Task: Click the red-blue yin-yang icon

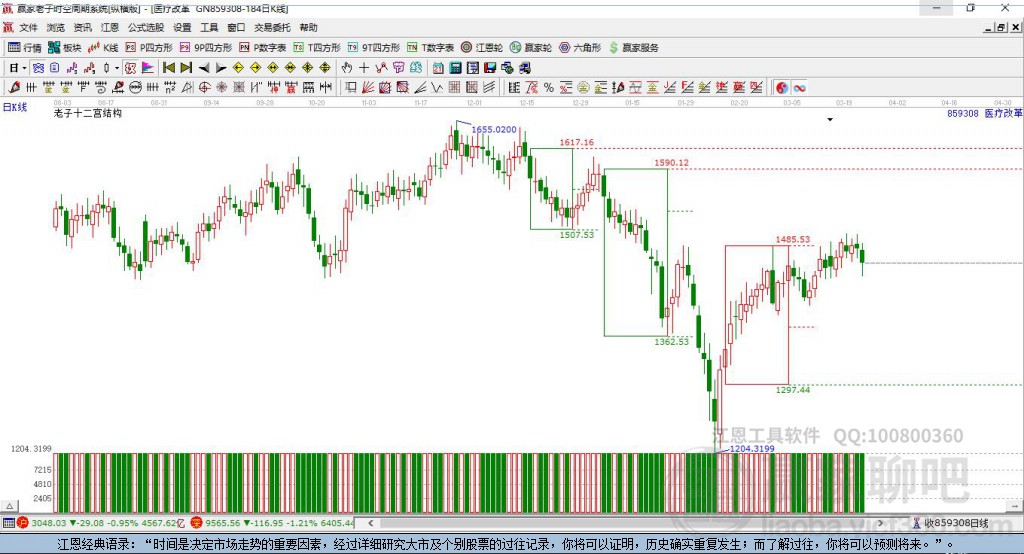Action: point(782,88)
